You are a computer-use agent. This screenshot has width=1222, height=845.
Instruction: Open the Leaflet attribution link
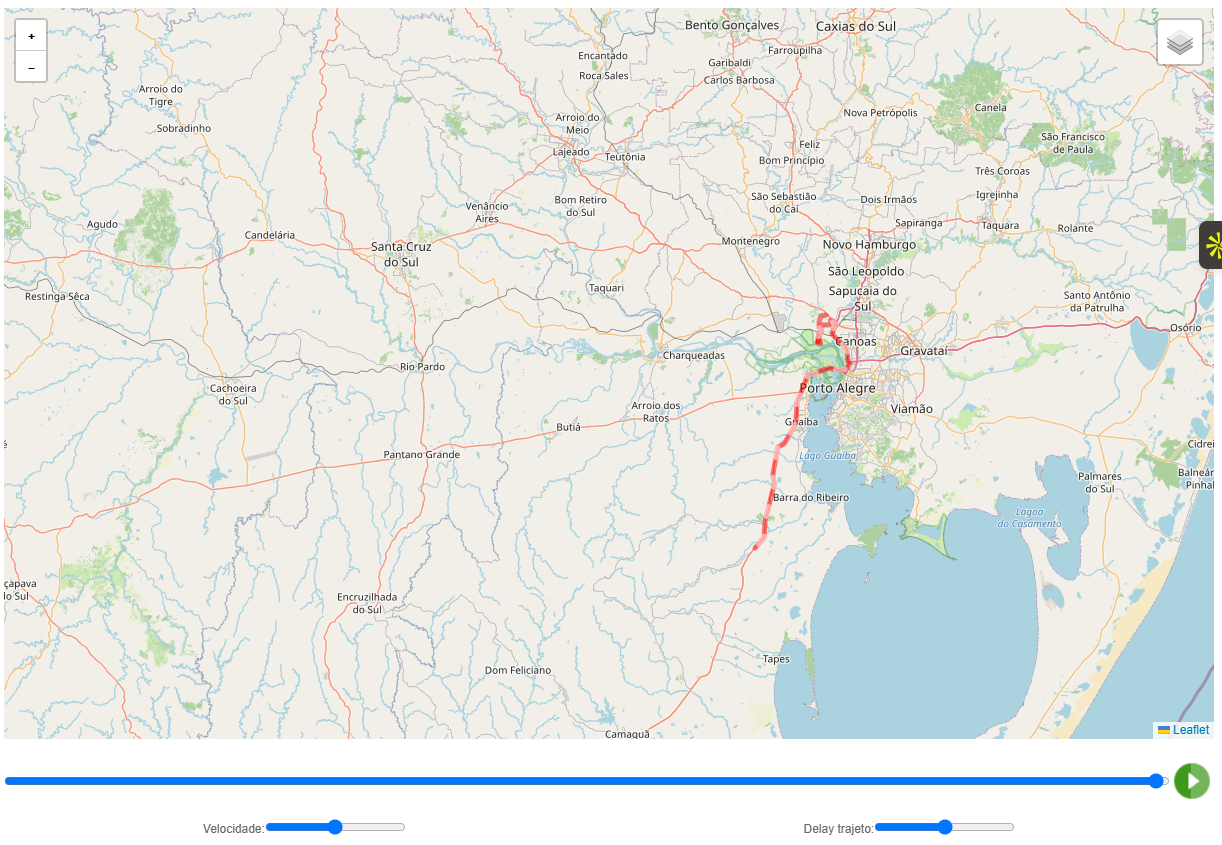click(1191, 730)
